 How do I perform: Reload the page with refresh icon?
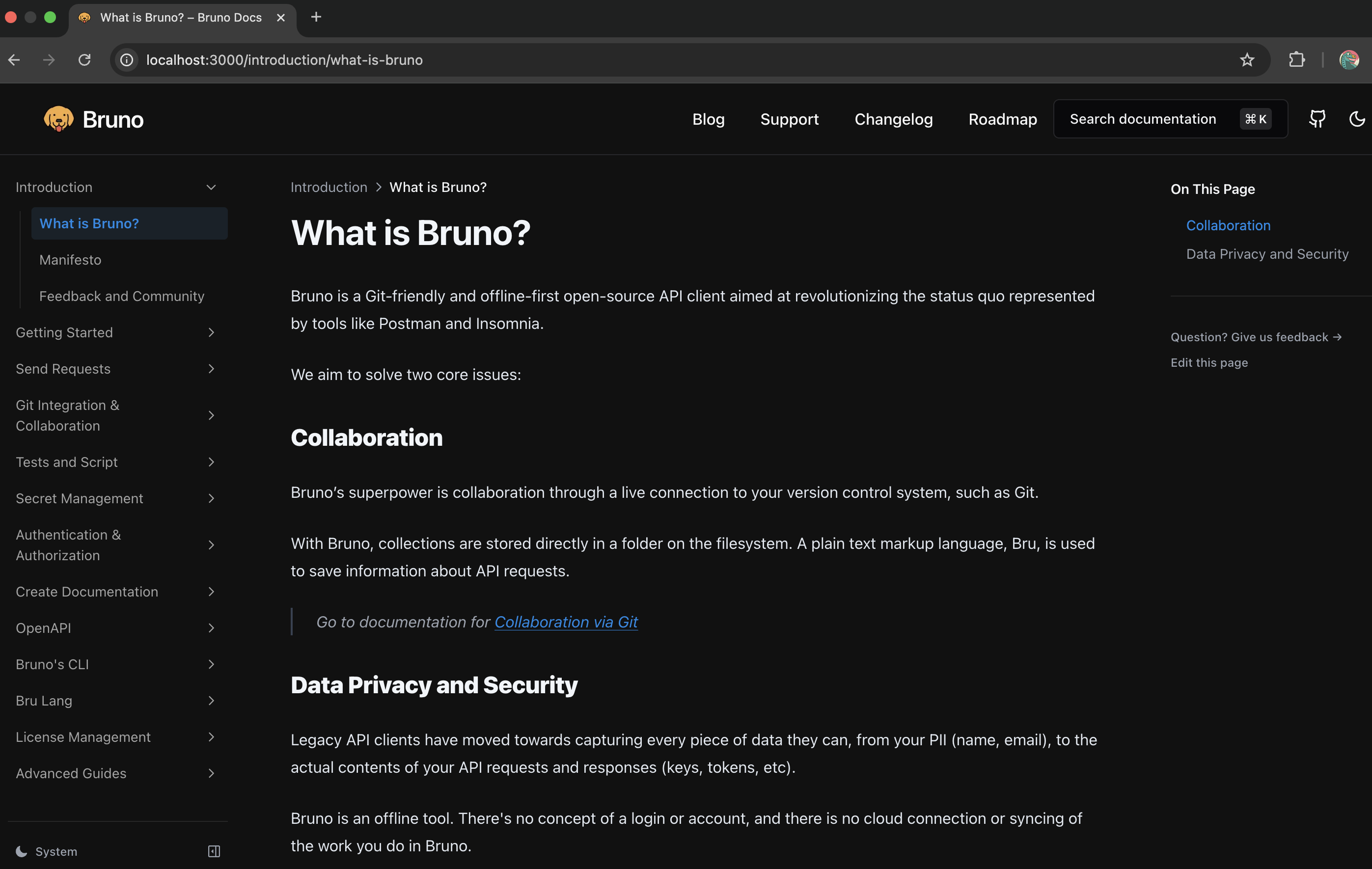84,60
